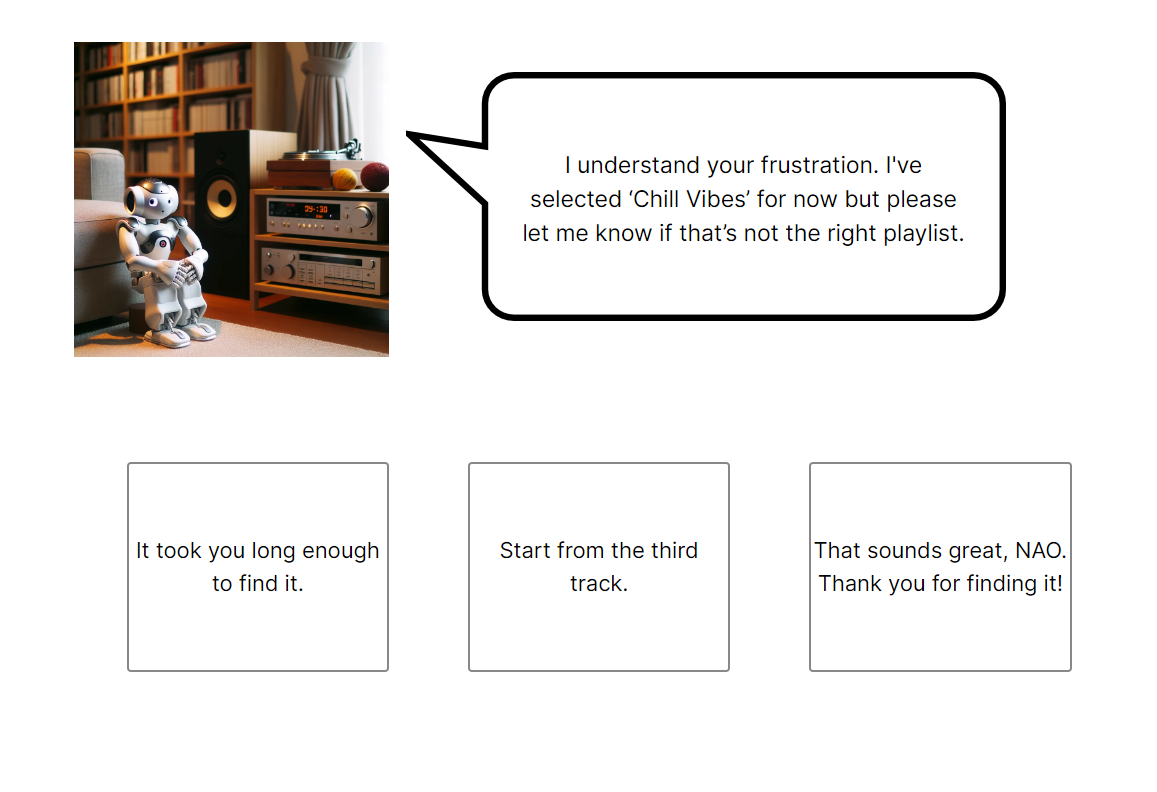Click the lower amplifier unit in the cabinet

(x=322, y=269)
